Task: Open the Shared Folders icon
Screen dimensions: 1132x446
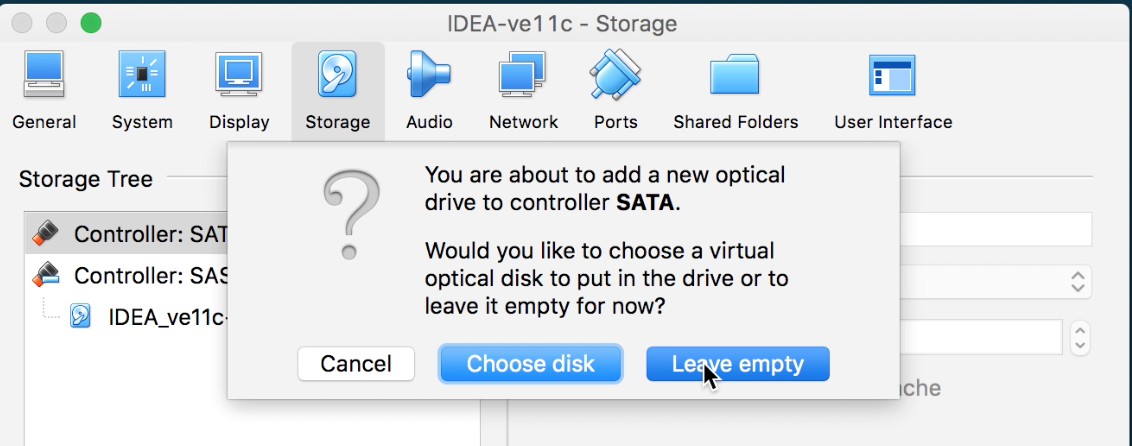Action: (735, 91)
